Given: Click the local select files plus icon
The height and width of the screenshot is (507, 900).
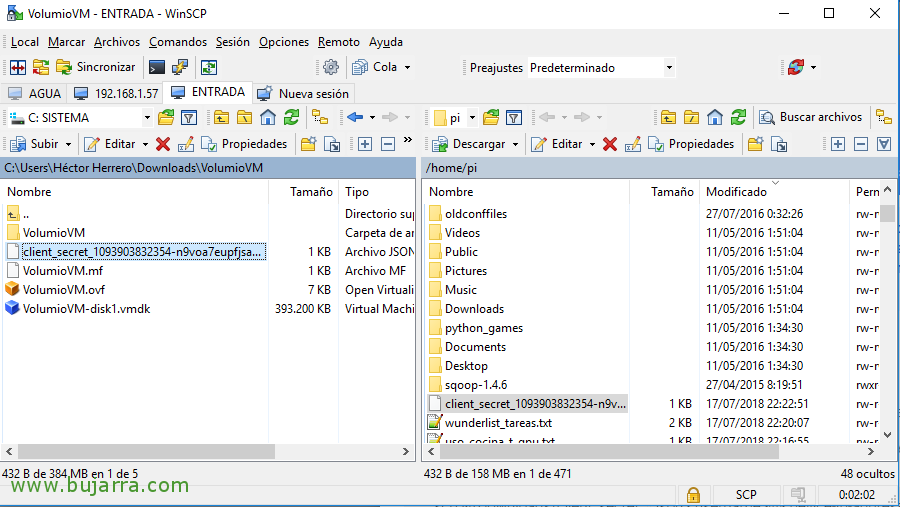Looking at the screenshot, I should [364, 144].
